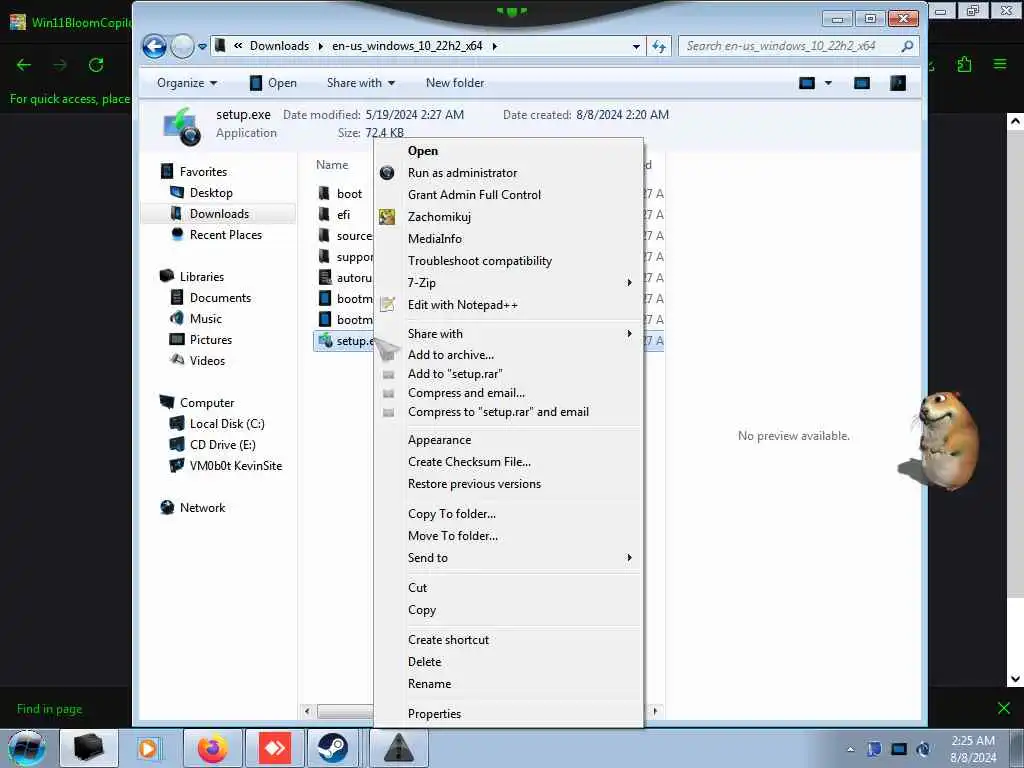Screen dimensions: 1024x768
Task: Select Add to "setup.rar"
Action: pos(508,374)
